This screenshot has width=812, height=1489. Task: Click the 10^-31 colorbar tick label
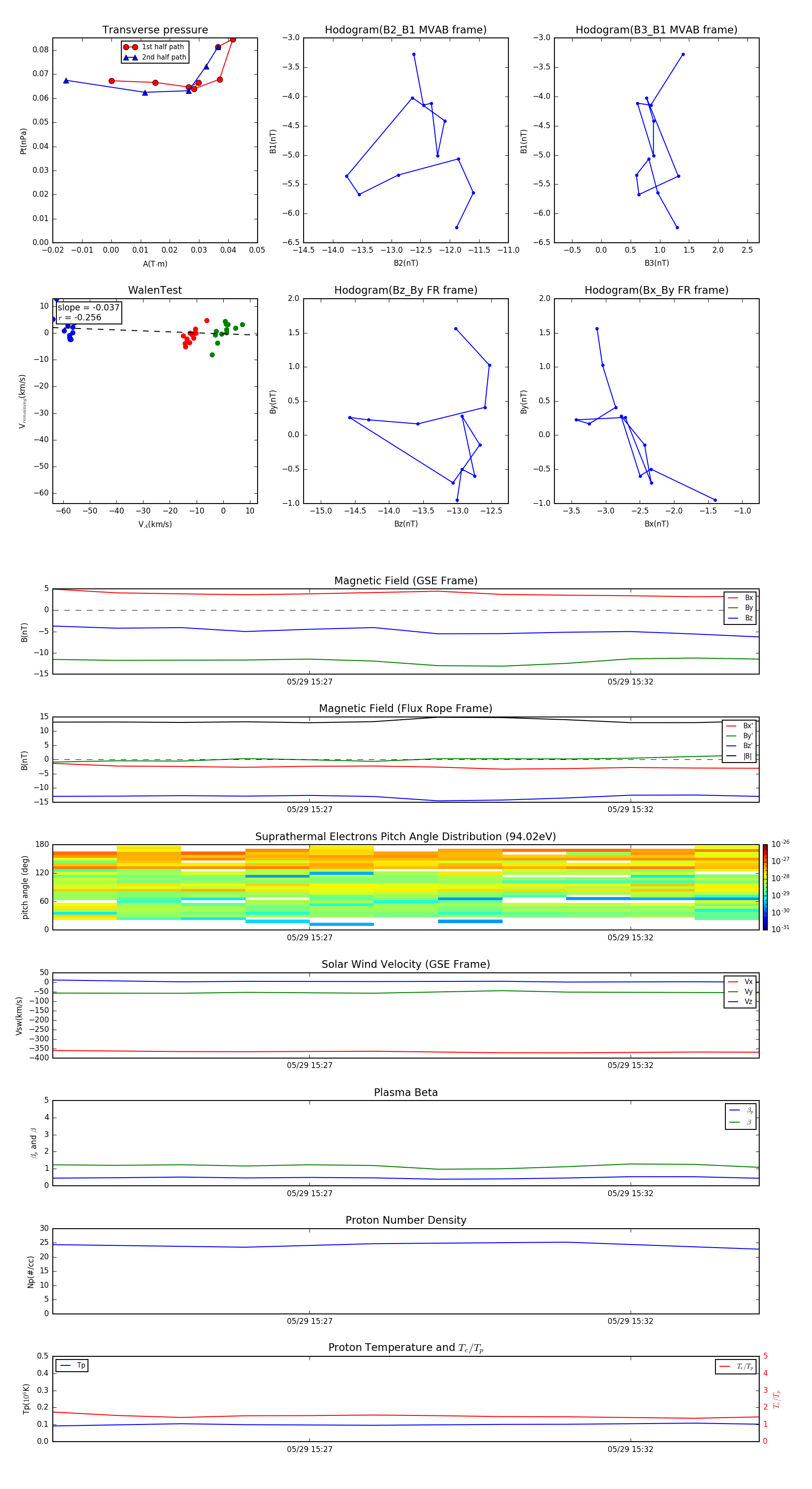coord(780,929)
